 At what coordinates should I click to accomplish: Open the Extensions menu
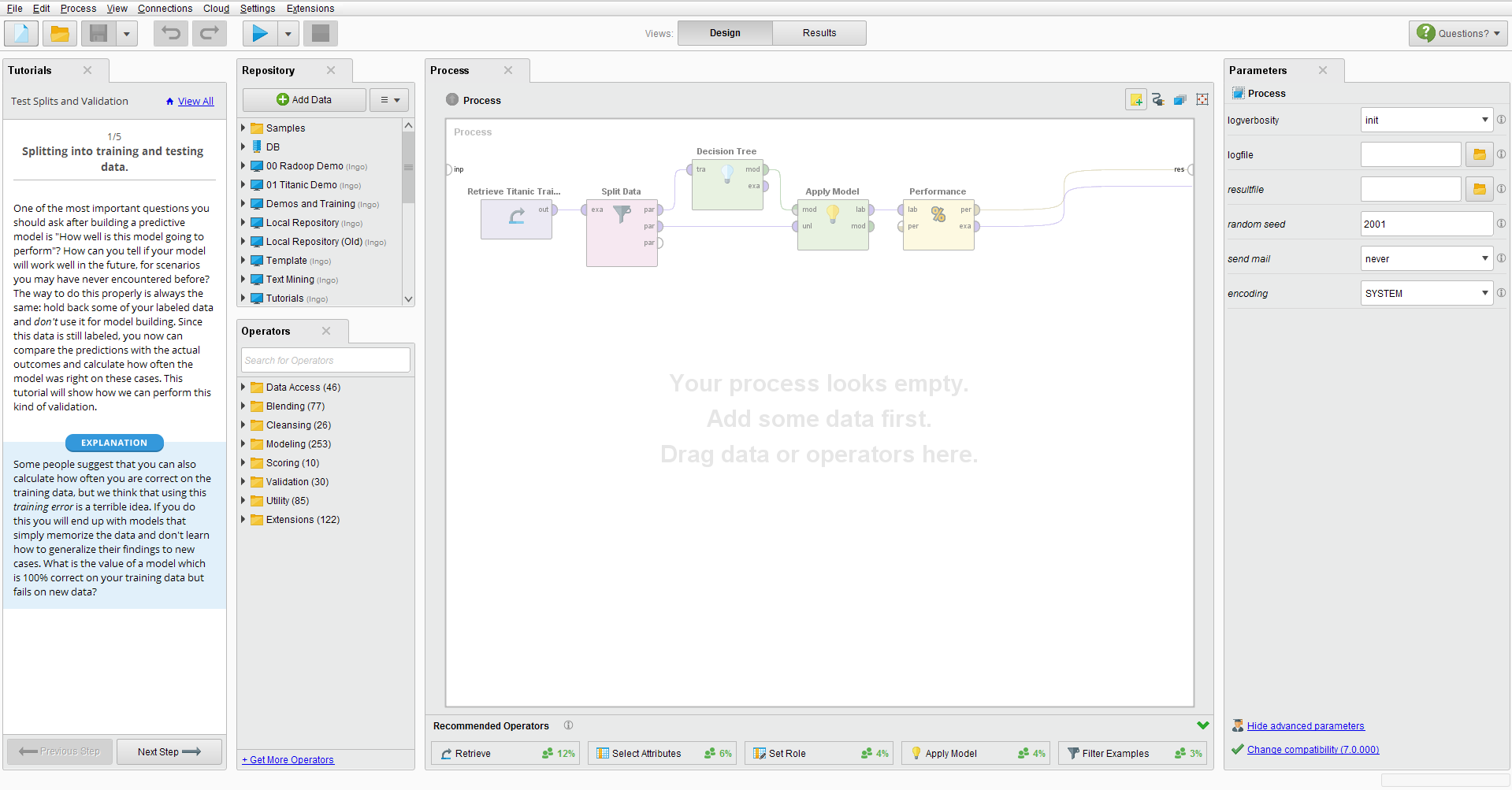310,9
